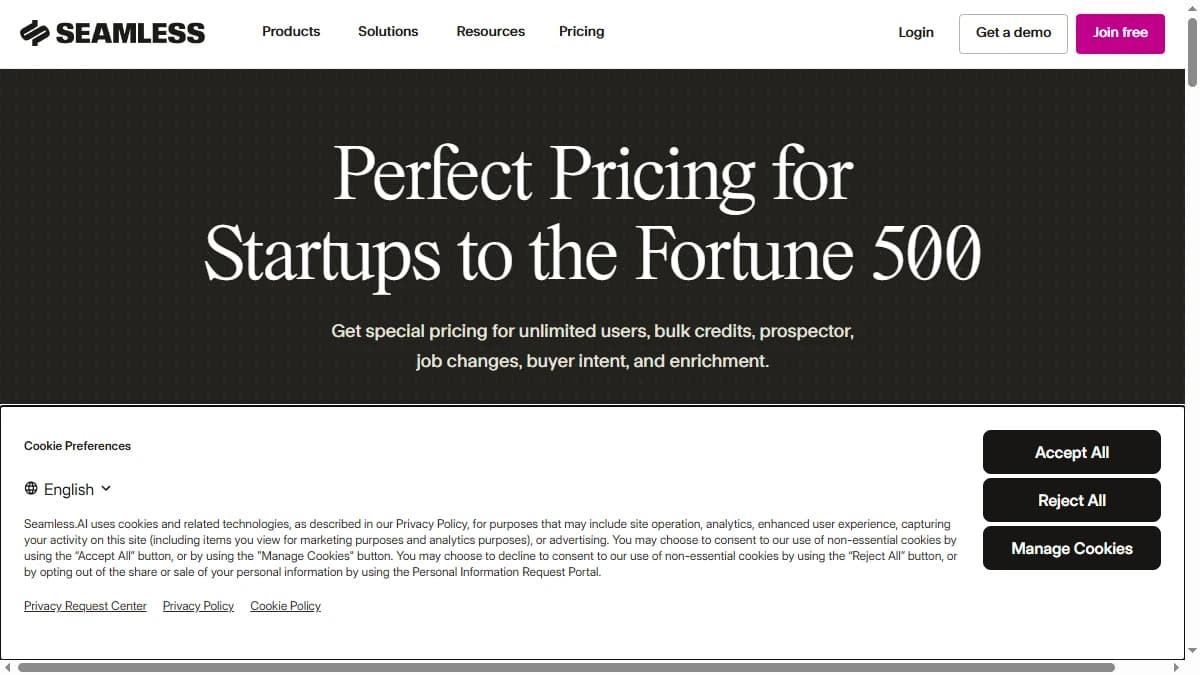Click the horizontal scrollbar right arrow
The width and height of the screenshot is (1200, 675).
click(1174, 667)
